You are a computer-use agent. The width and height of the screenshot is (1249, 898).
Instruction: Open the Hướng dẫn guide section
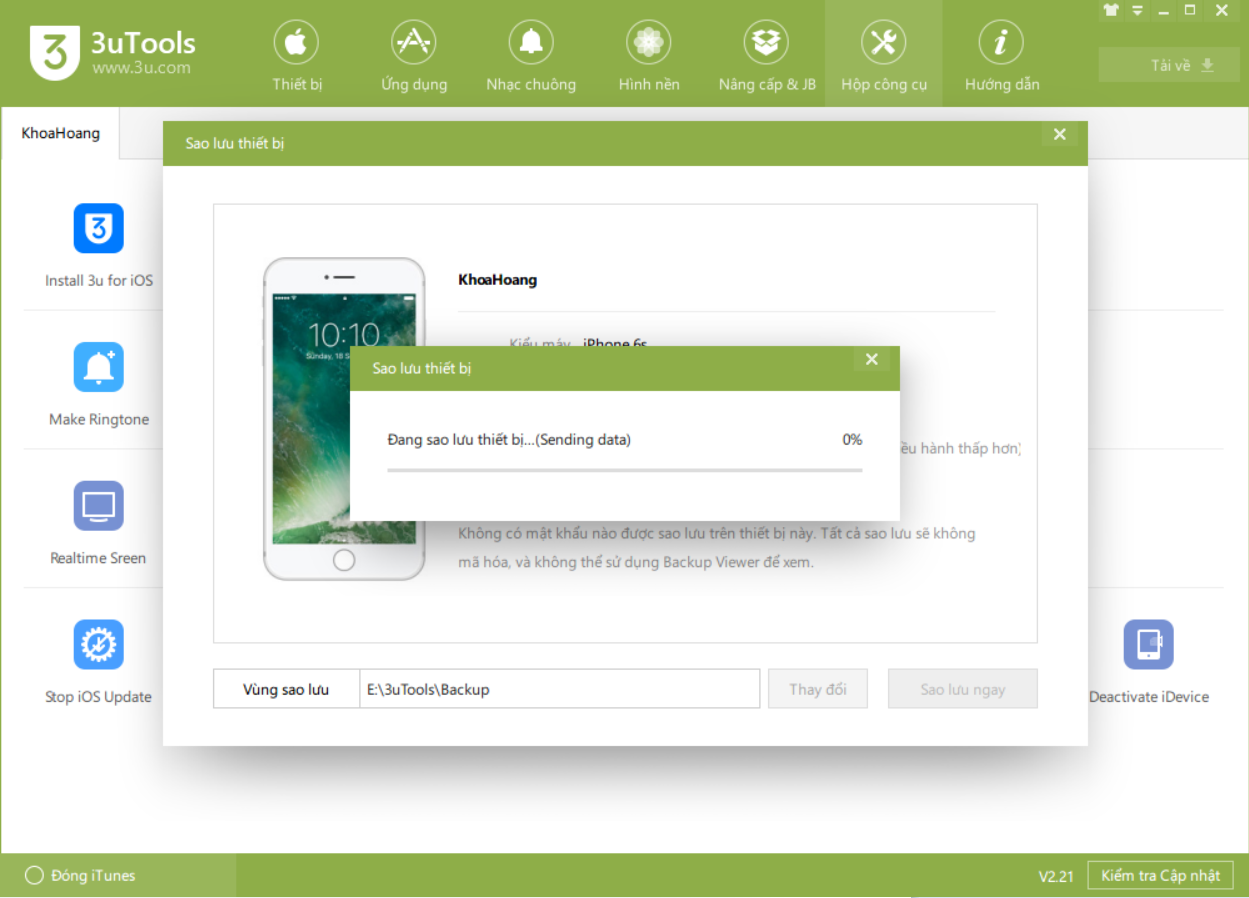click(x=1001, y=57)
